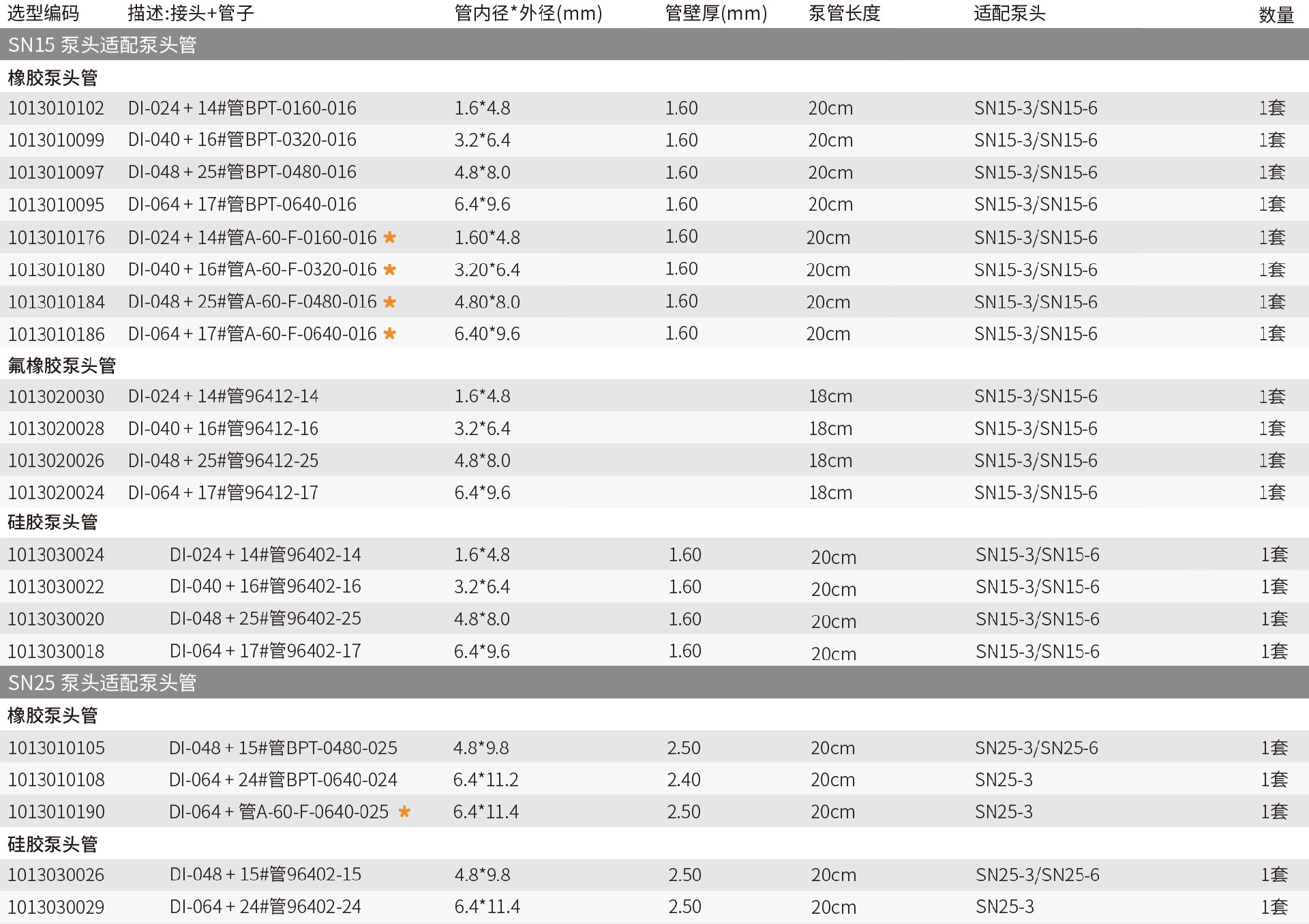Click the 数量 column header
Screen dimensions: 1309x924
1276,15
